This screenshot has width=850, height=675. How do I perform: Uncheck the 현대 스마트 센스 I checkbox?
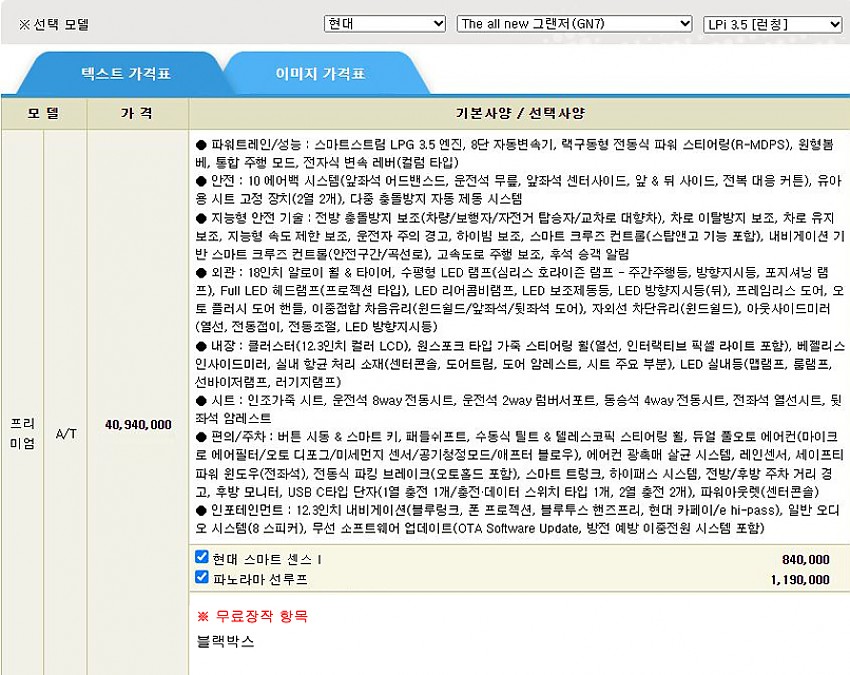202,558
